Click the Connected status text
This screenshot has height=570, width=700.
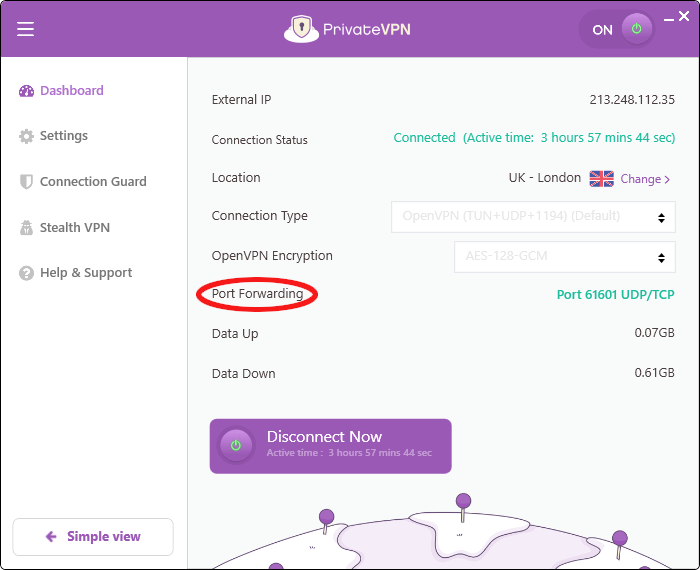tap(424, 137)
